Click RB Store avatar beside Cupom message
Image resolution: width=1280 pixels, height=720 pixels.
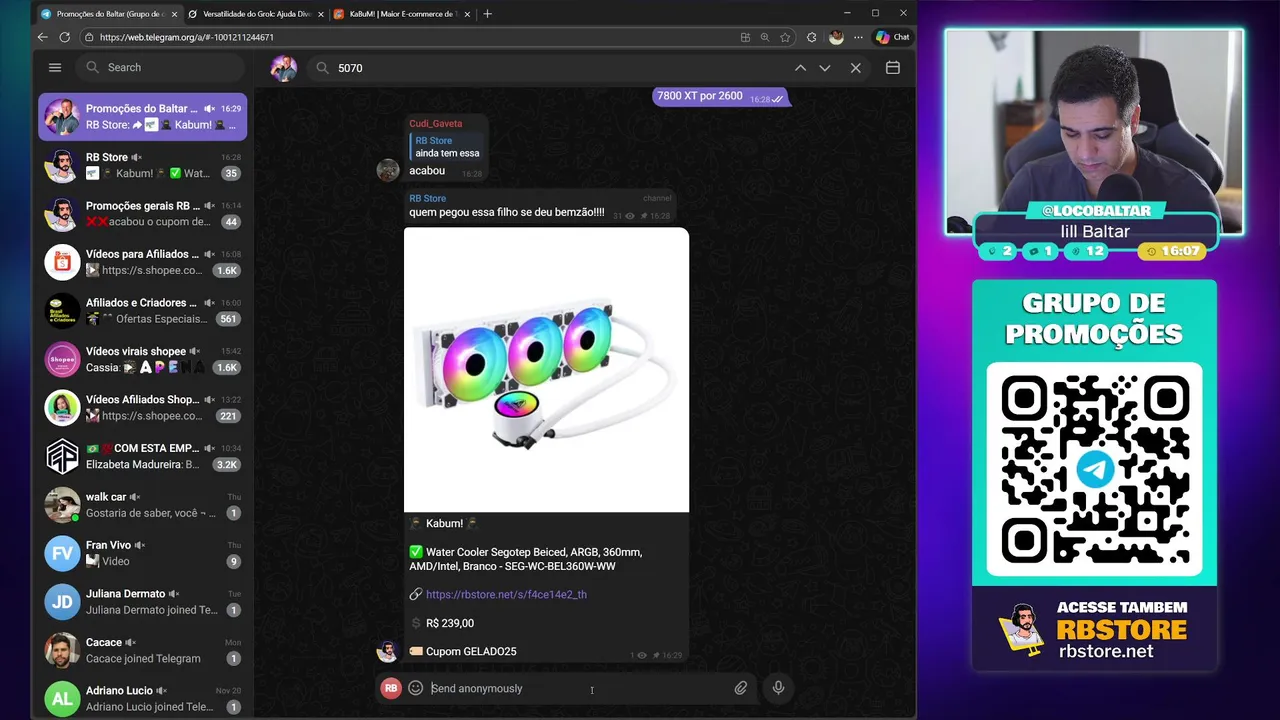coord(388,652)
